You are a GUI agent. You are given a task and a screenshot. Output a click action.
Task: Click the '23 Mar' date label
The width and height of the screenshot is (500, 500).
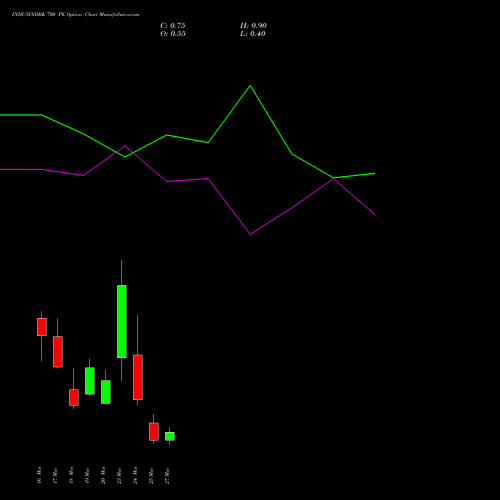tap(119, 475)
